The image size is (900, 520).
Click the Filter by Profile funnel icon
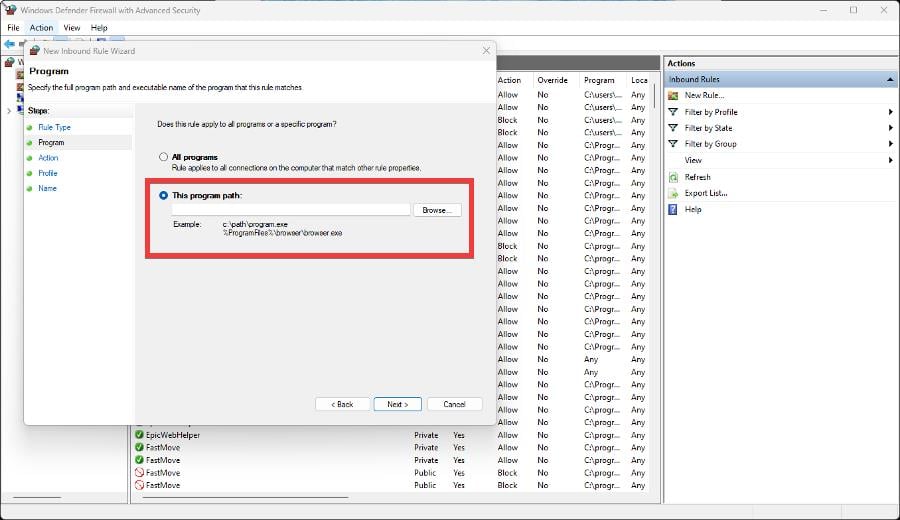(673, 112)
